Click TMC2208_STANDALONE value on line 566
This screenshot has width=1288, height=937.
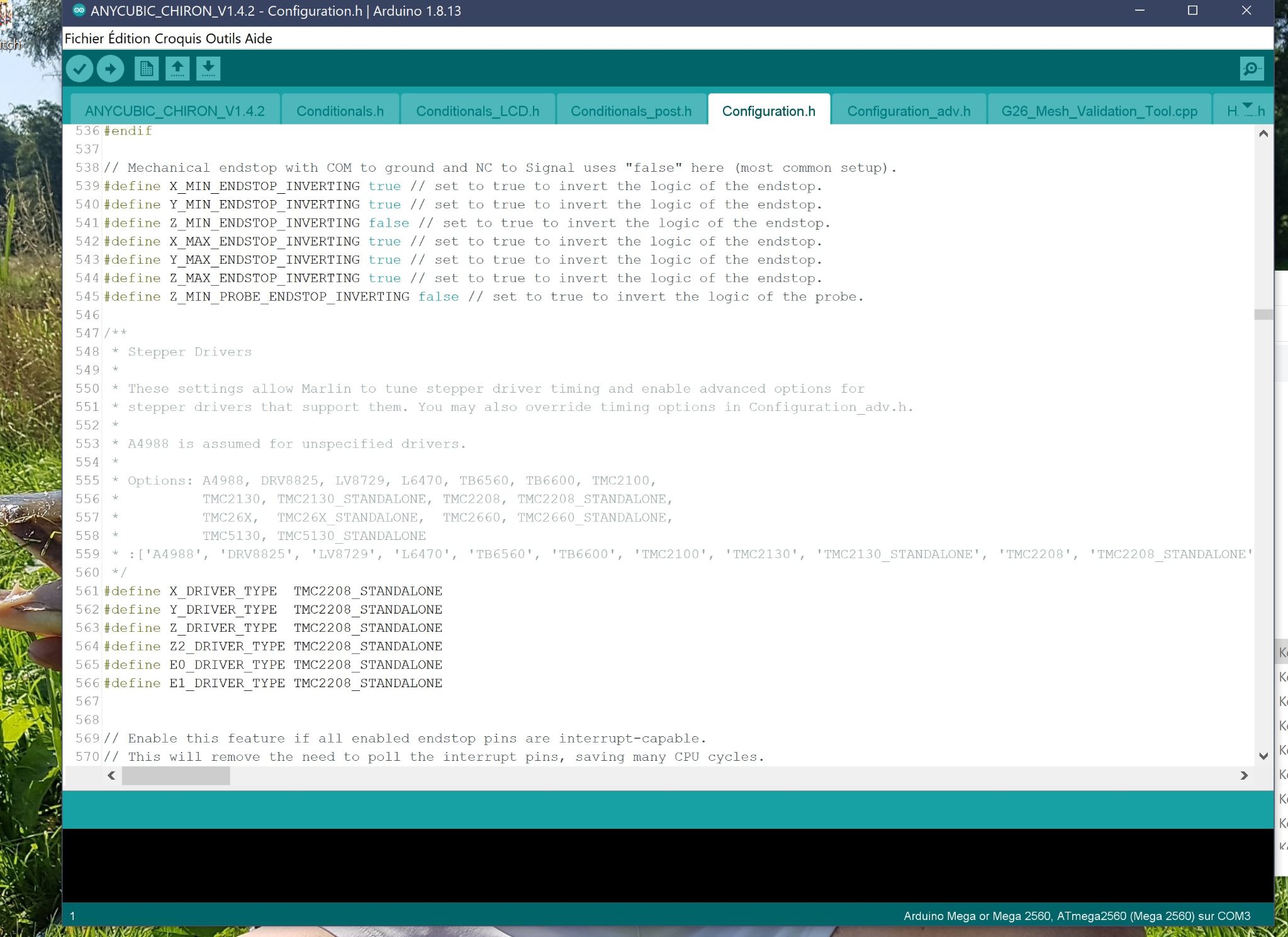[x=368, y=683]
